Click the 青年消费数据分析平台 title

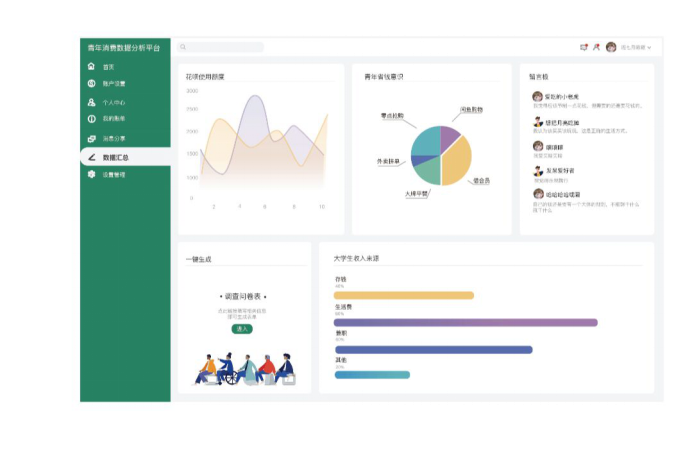(124, 48)
